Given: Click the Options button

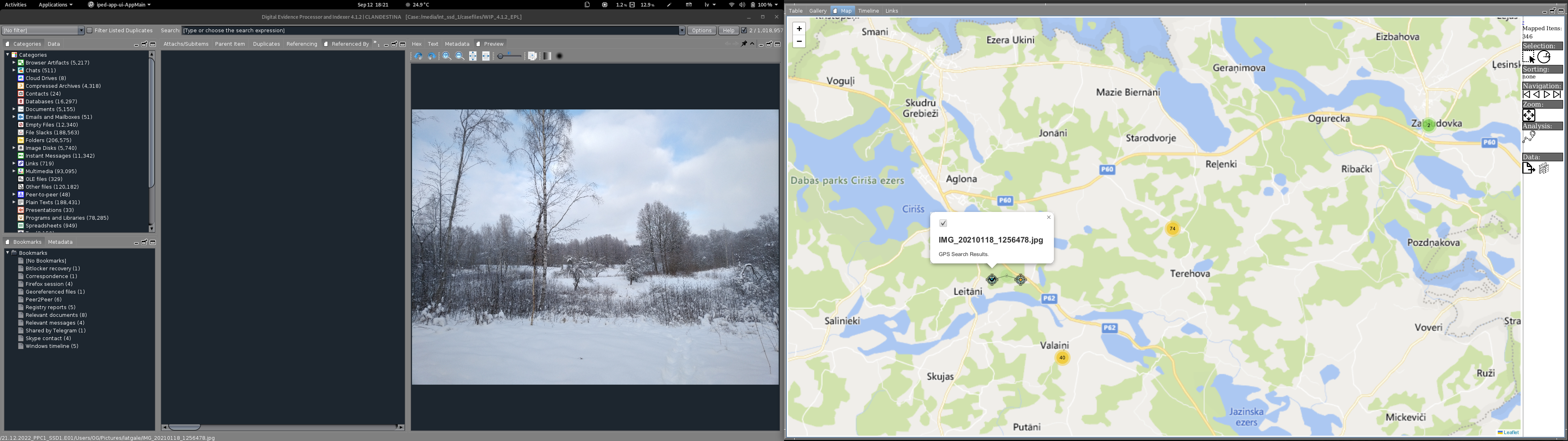Looking at the screenshot, I should point(701,31).
